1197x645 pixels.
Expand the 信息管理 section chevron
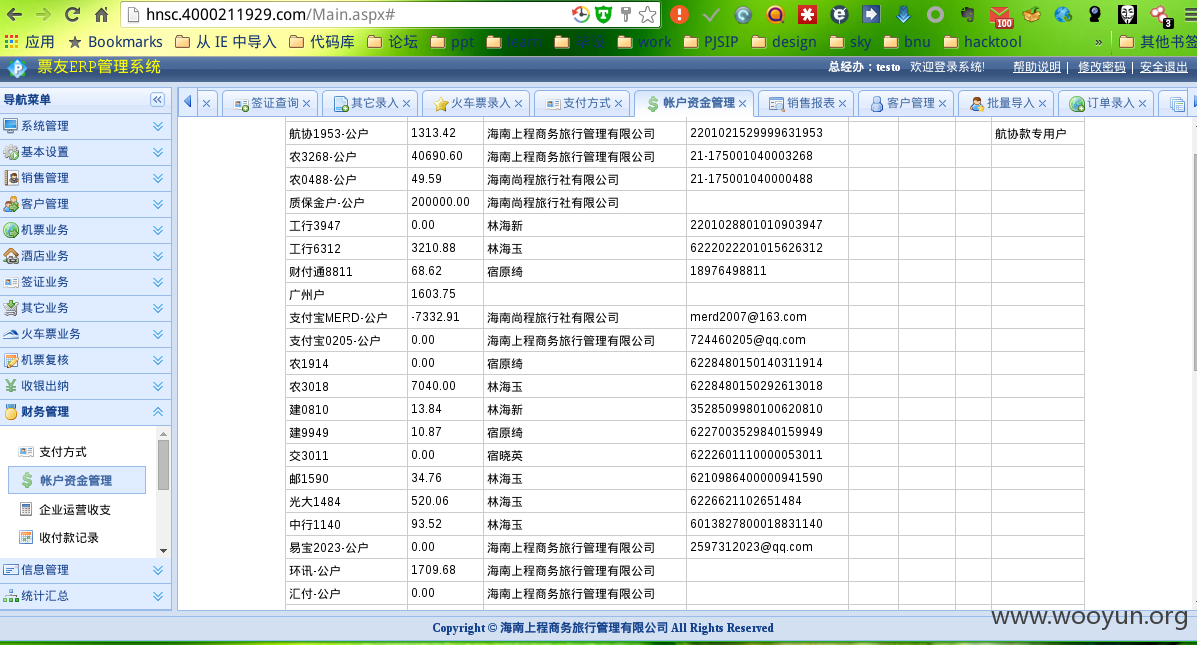(157, 569)
